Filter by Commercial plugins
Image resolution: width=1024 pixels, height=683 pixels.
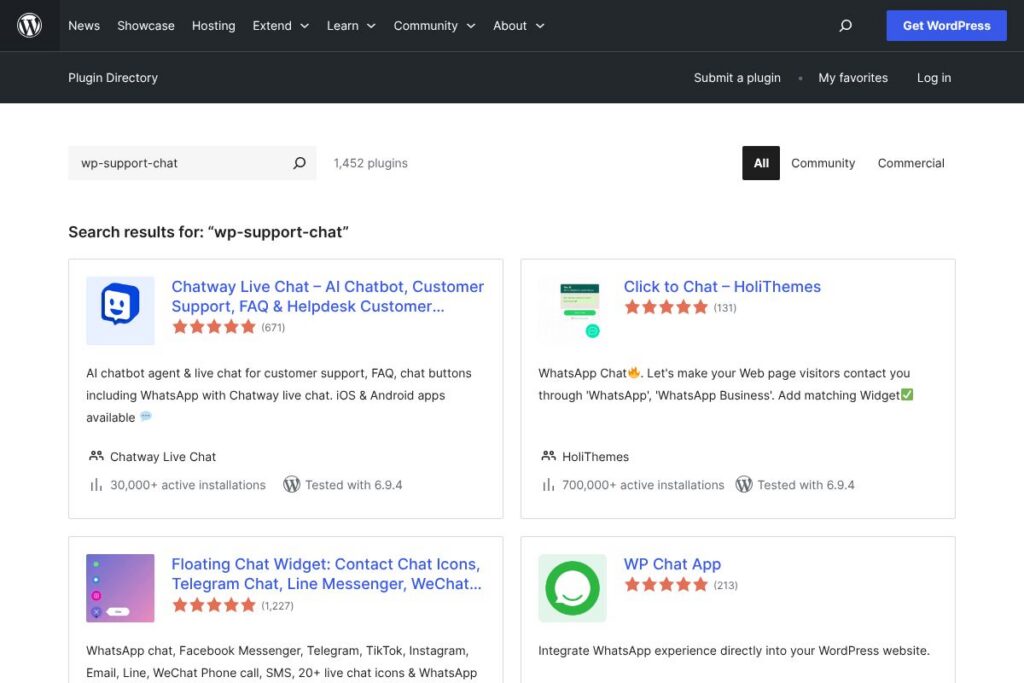click(x=910, y=163)
